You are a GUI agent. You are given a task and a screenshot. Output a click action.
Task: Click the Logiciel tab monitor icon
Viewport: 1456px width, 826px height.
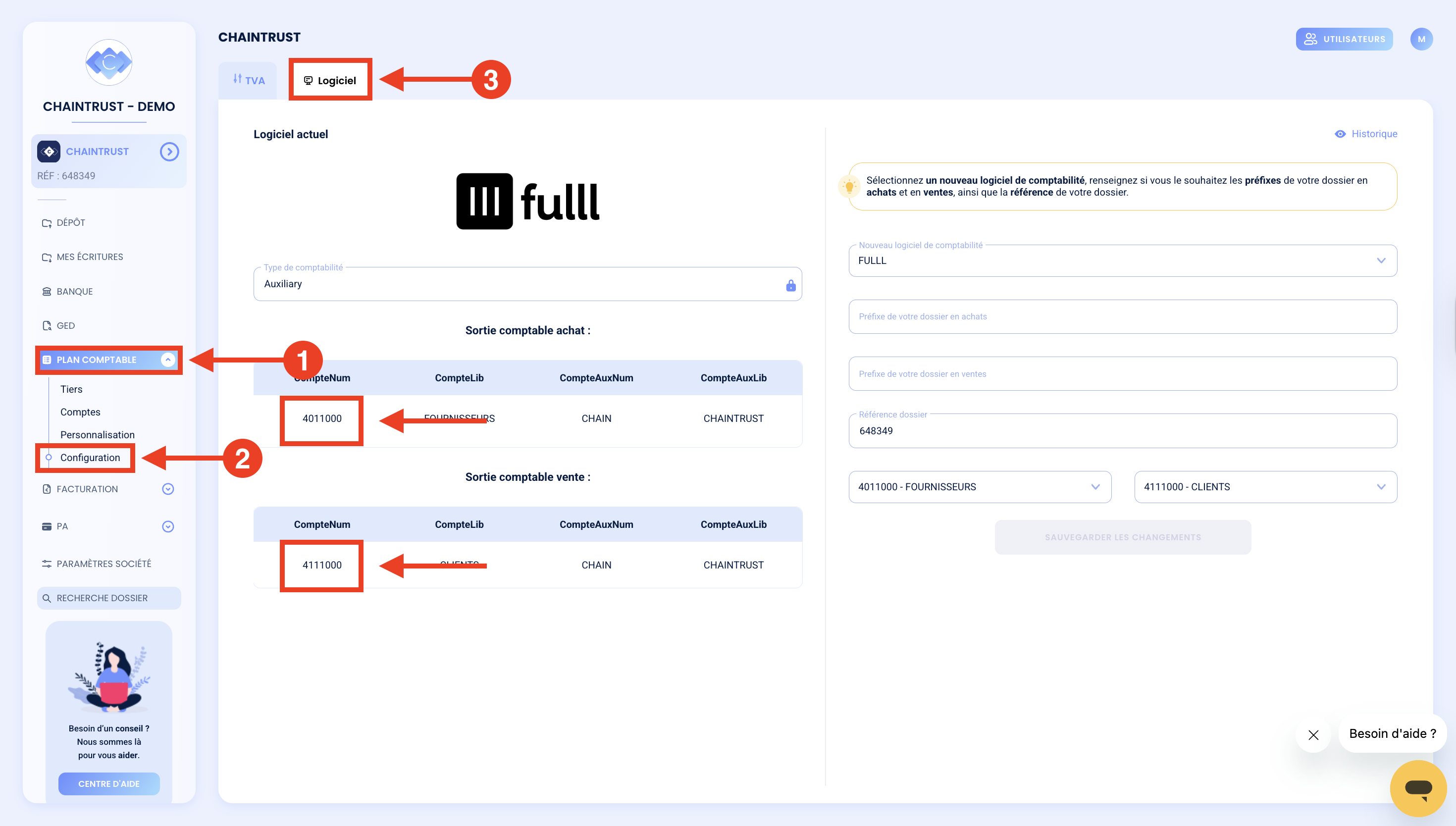click(x=308, y=81)
